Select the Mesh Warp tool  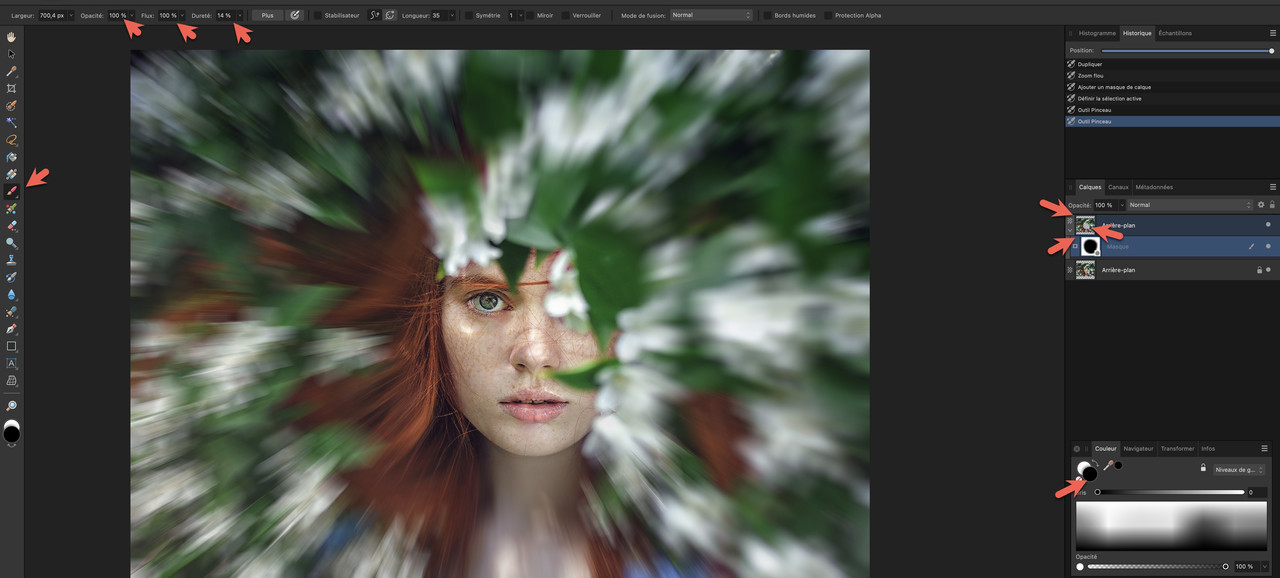[x=12, y=380]
